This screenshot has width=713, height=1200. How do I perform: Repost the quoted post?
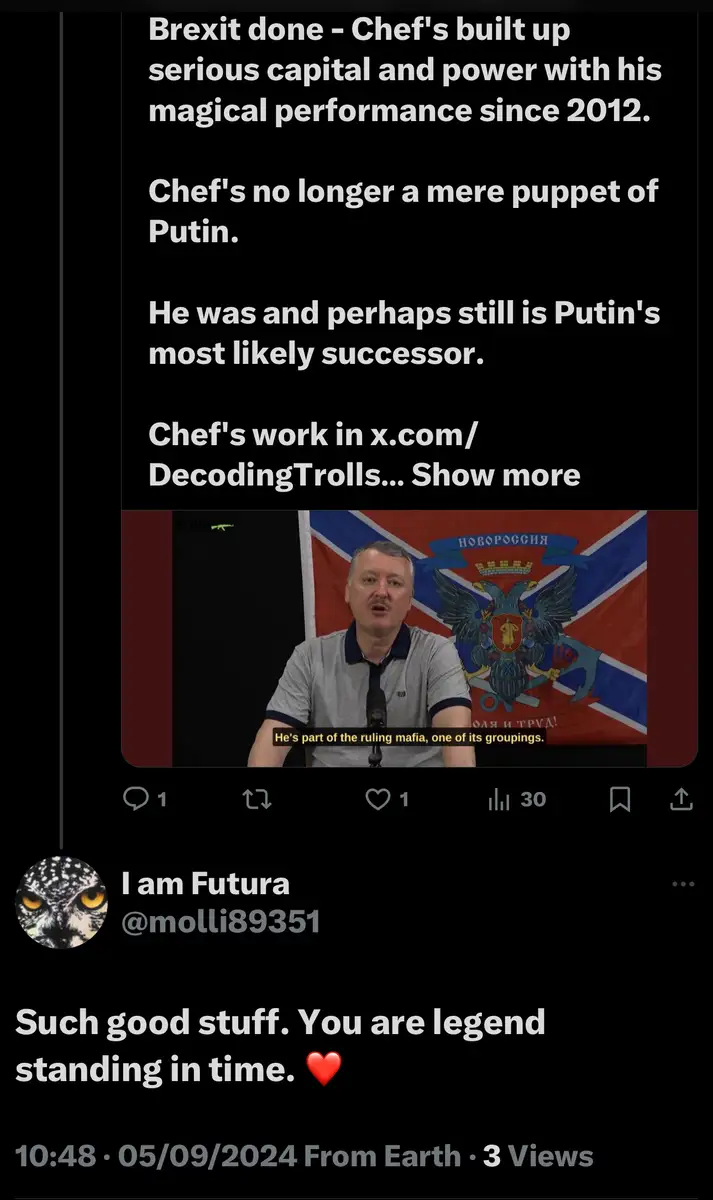point(258,798)
